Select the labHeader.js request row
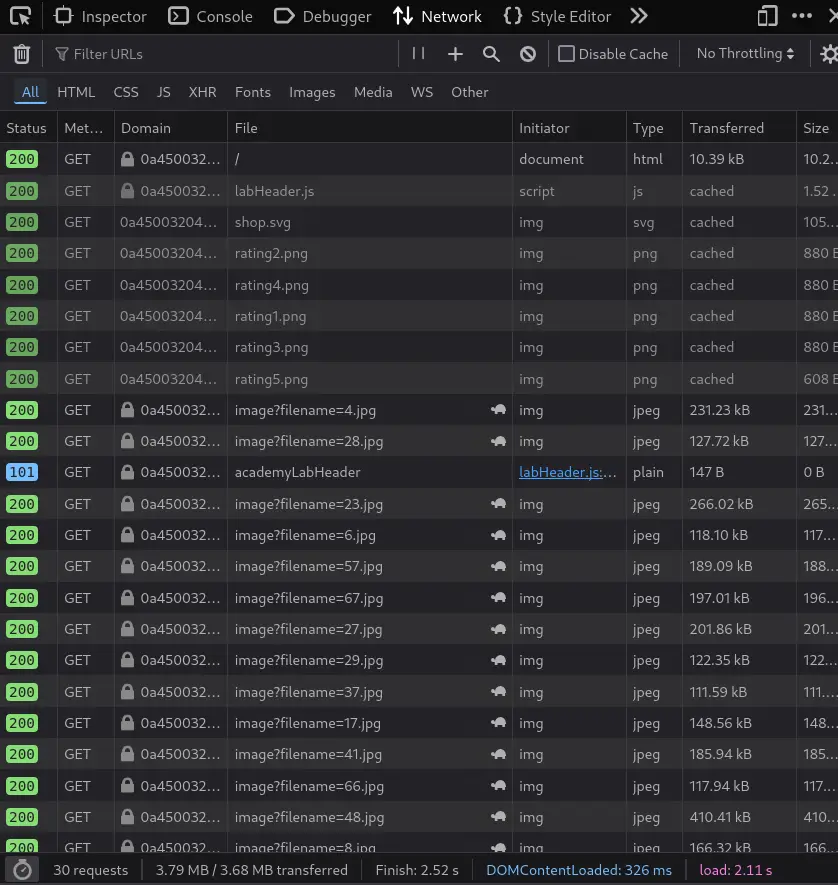 click(x=419, y=191)
